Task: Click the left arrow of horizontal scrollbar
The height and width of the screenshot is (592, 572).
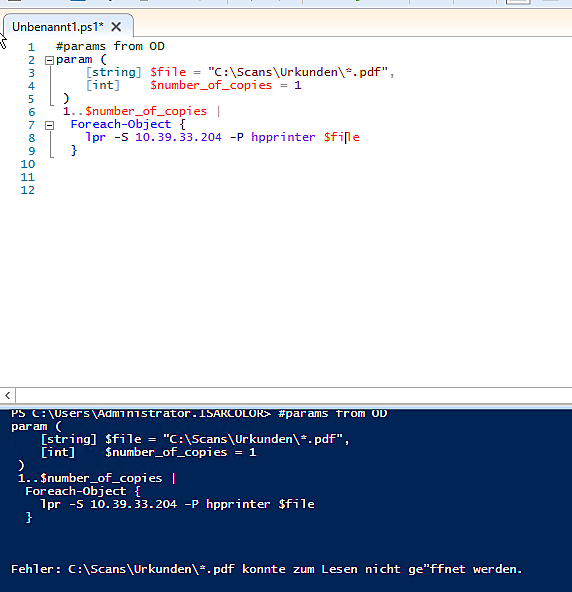Action: (8, 395)
